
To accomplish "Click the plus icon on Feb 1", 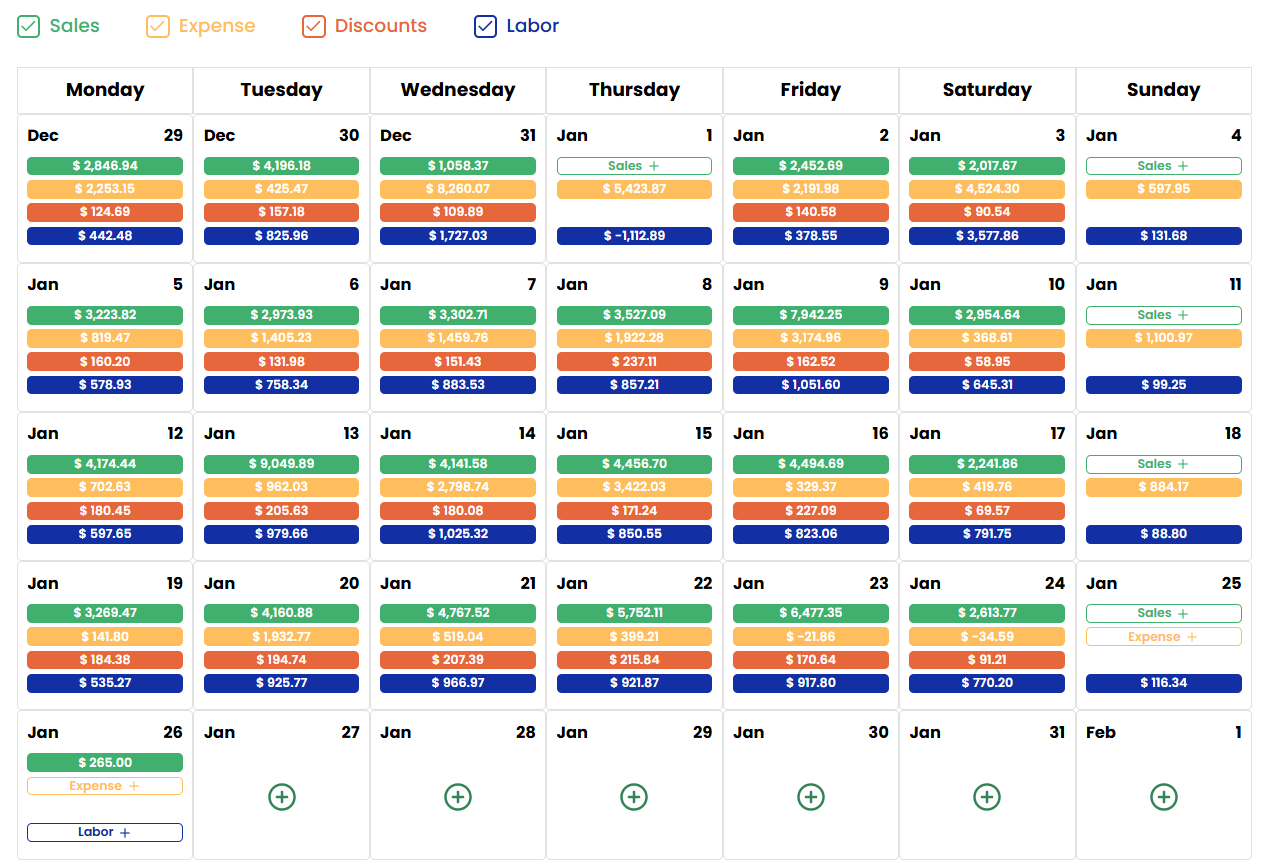I will coord(1163,797).
